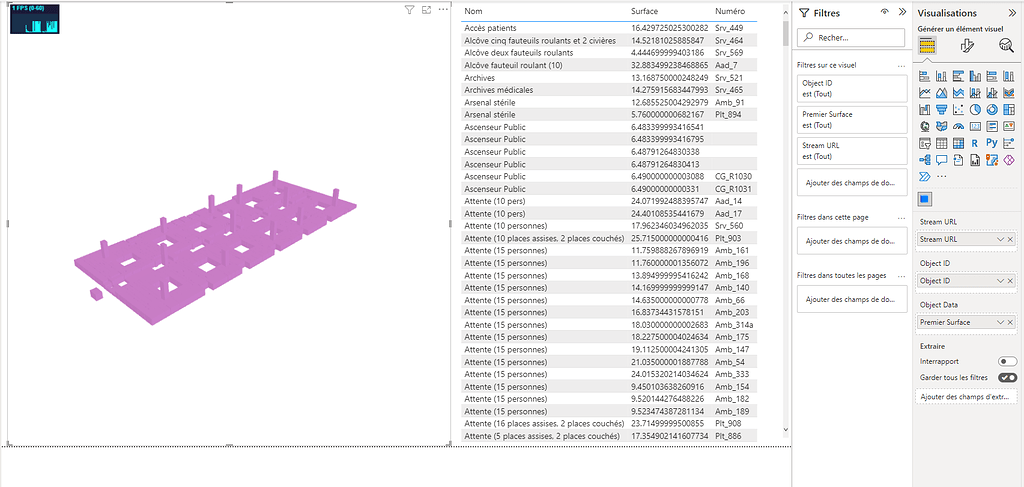
Task: Select the blue square custom visual
Action: pos(925,198)
